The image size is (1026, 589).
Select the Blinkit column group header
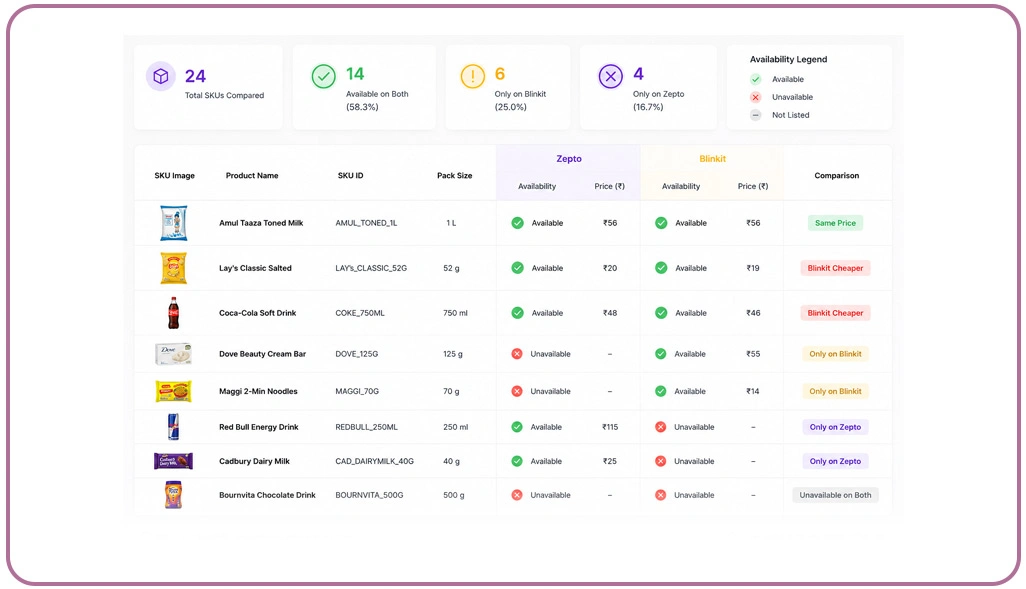click(x=713, y=159)
